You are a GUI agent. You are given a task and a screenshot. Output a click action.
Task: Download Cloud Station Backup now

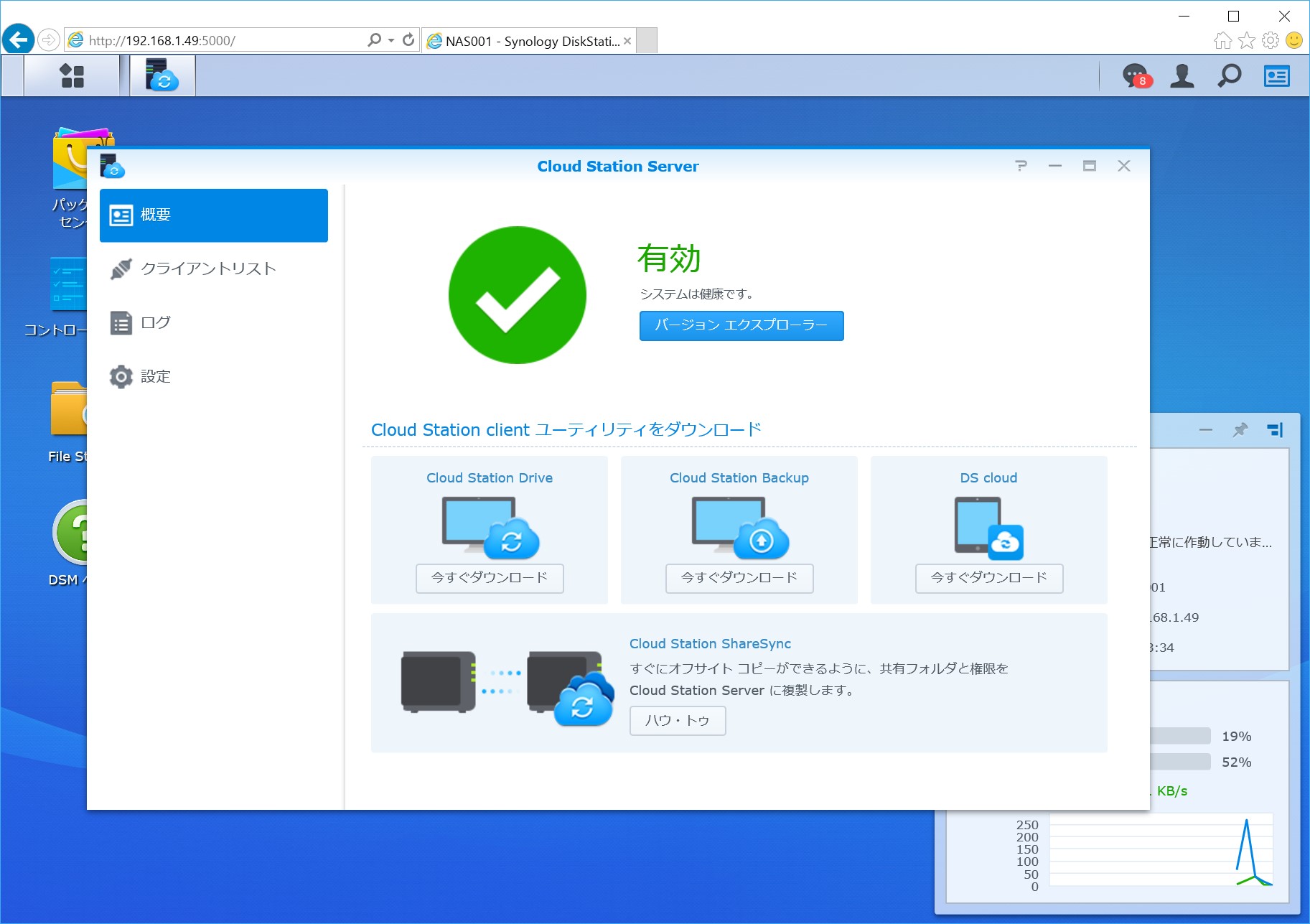pyautogui.click(x=739, y=579)
